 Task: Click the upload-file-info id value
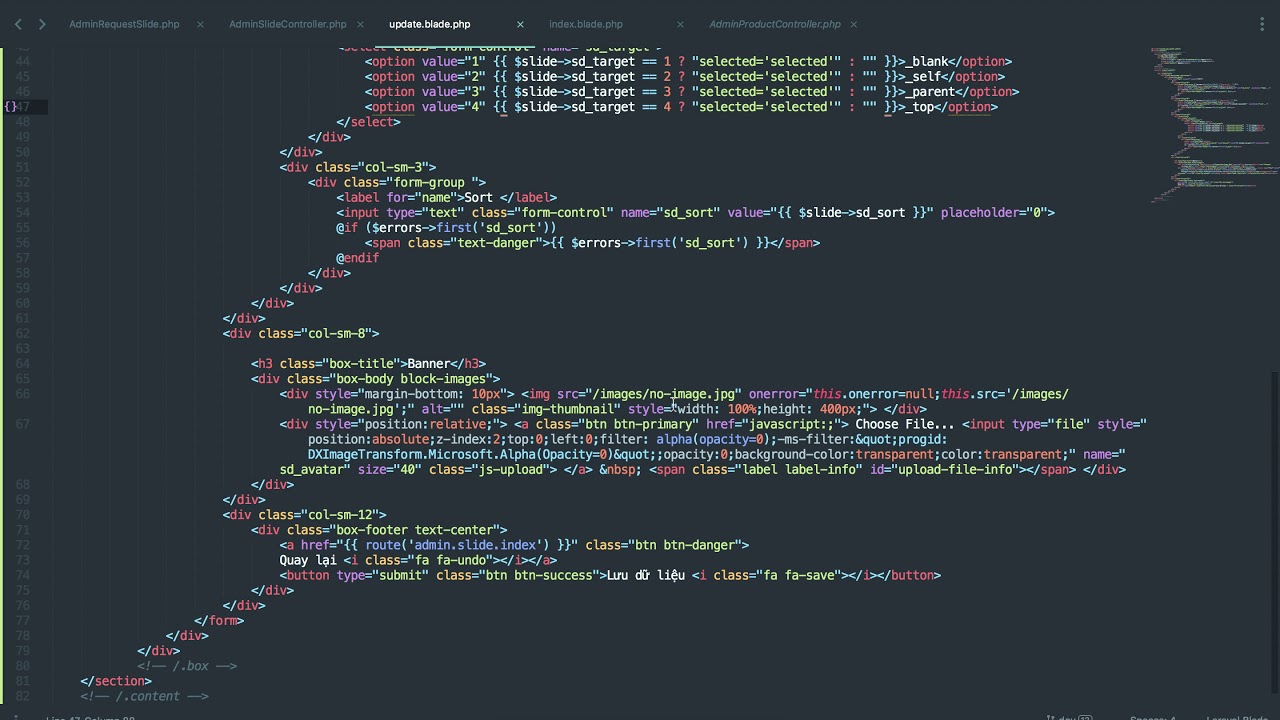pyautogui.click(x=955, y=469)
